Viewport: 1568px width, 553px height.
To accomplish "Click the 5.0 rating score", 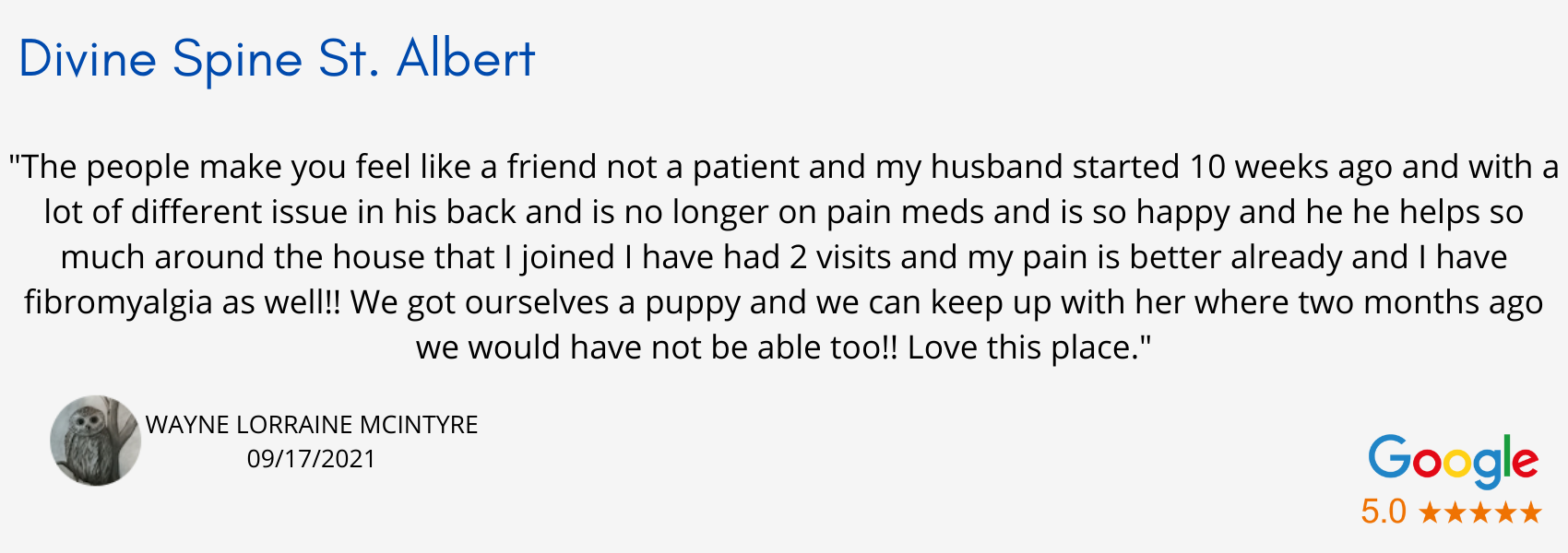I will [1383, 512].
